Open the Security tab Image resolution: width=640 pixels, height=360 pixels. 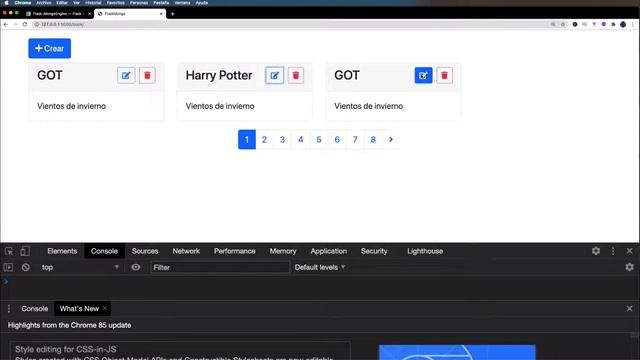click(x=374, y=251)
